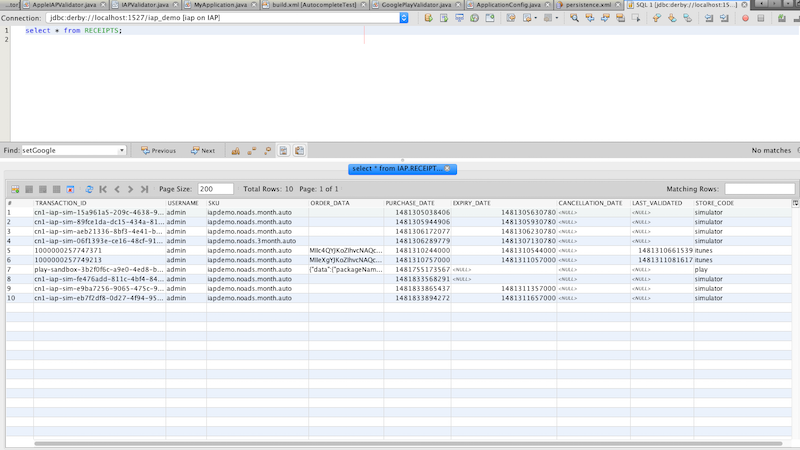Click the Insert Record icon in results toolbar

pyautogui.click(x=15, y=189)
